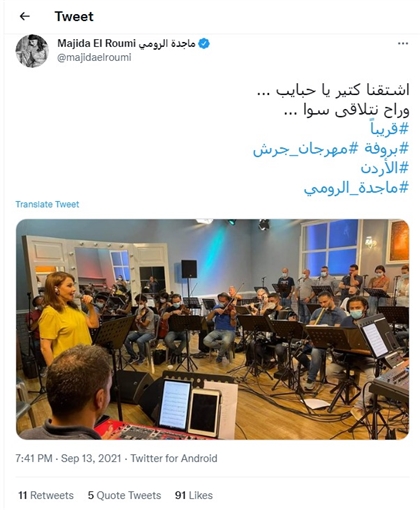Click the Twitter for Android source link
The width and height of the screenshot is (420, 510).
[x=174, y=458]
